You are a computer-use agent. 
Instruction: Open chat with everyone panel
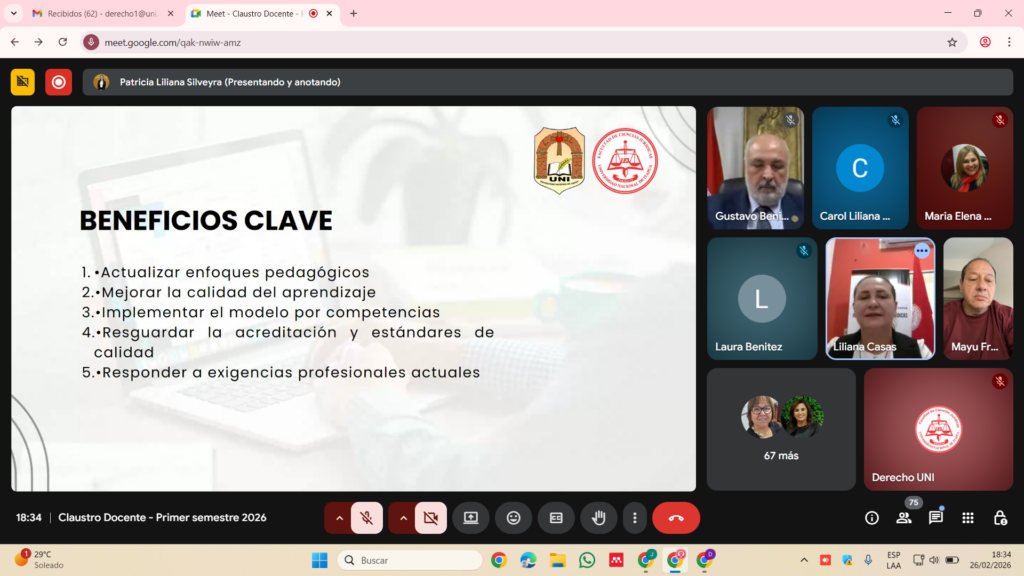click(x=936, y=518)
